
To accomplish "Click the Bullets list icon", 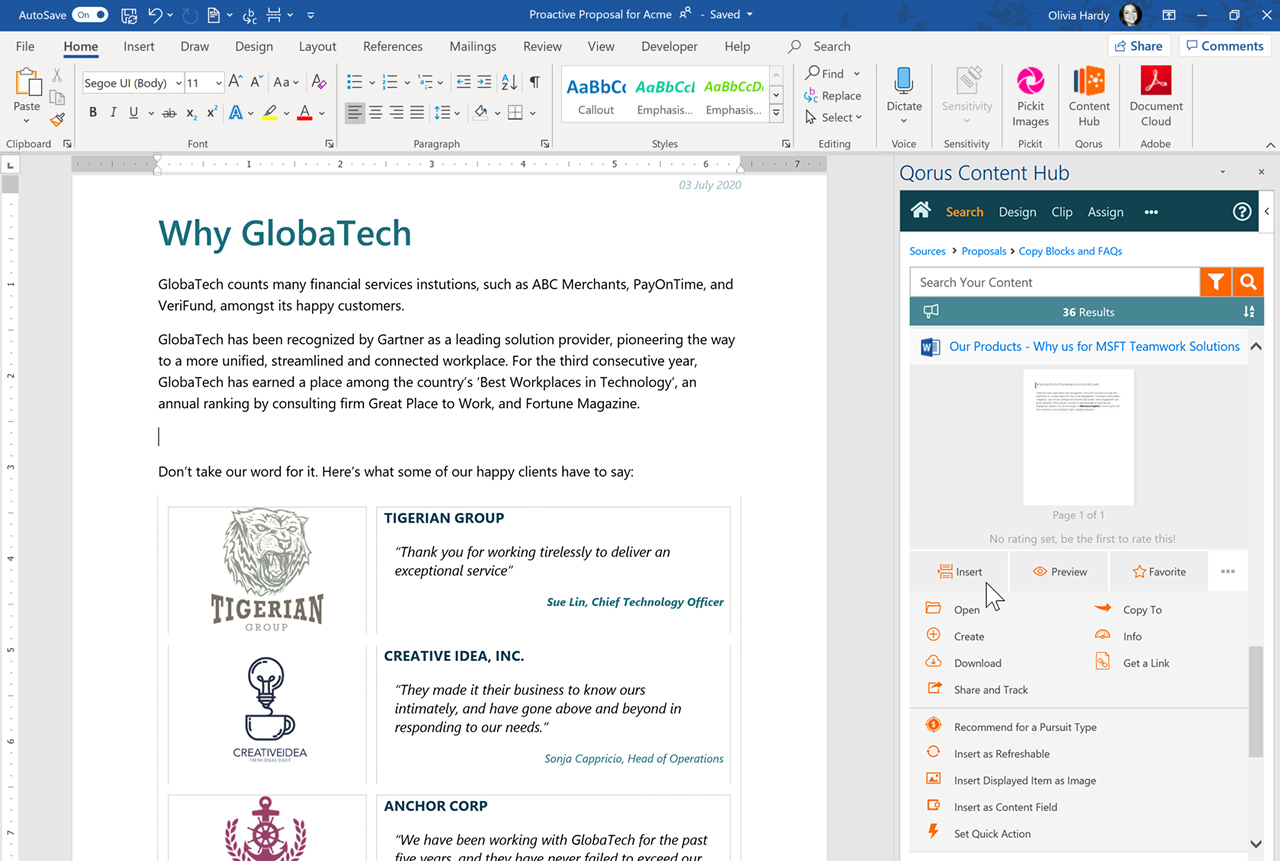I will (x=354, y=82).
